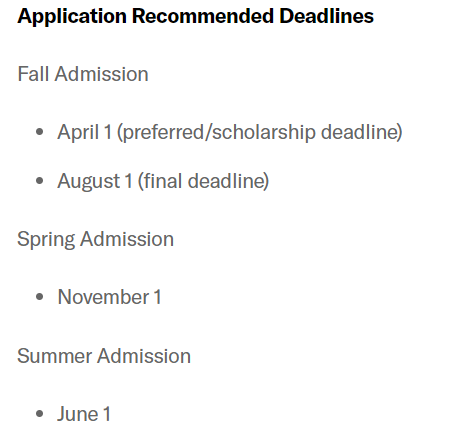Select the Fall Admission subheading
The width and height of the screenshot is (473, 433).
(x=83, y=74)
